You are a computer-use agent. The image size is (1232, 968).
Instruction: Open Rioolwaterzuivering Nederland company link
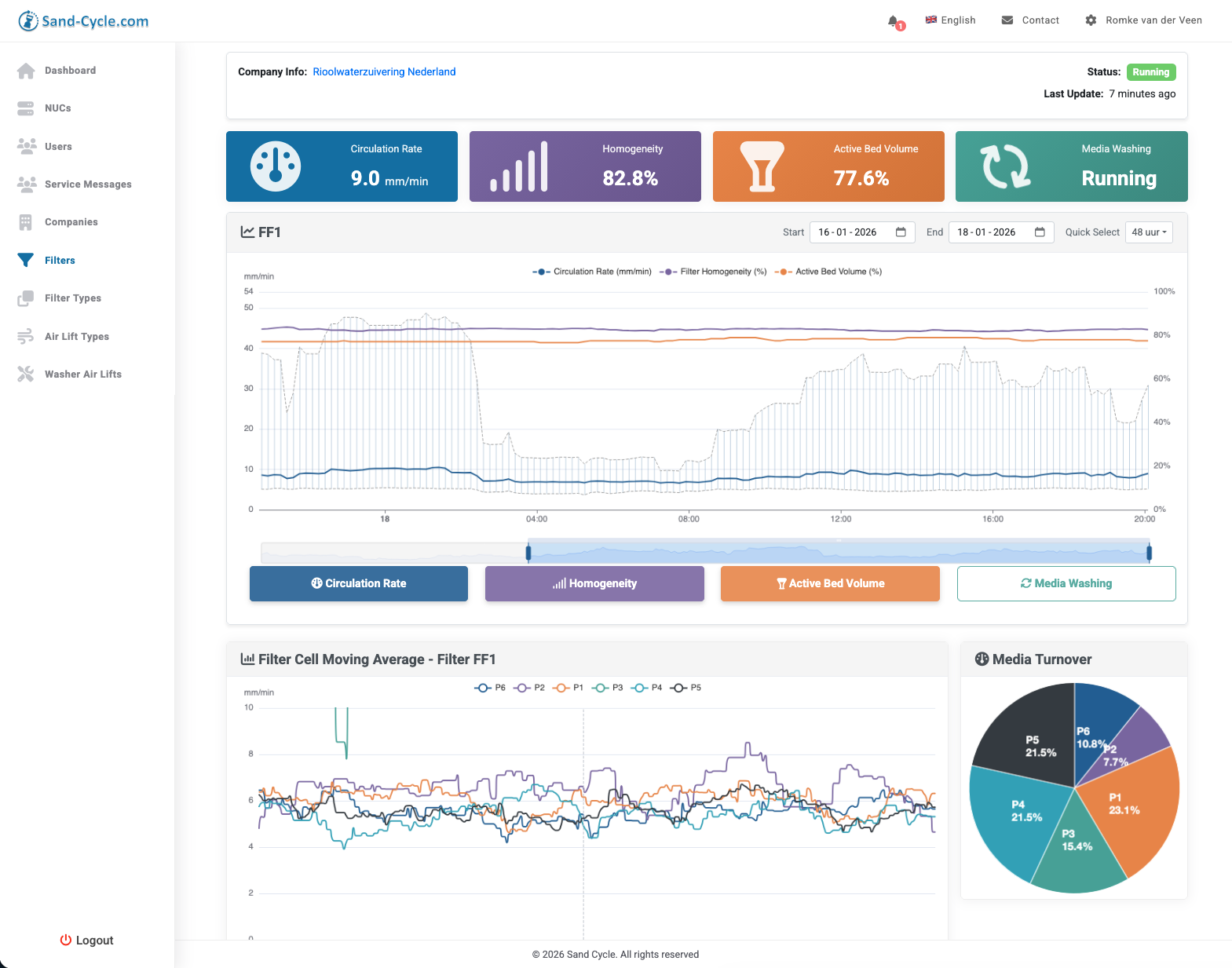(x=384, y=72)
